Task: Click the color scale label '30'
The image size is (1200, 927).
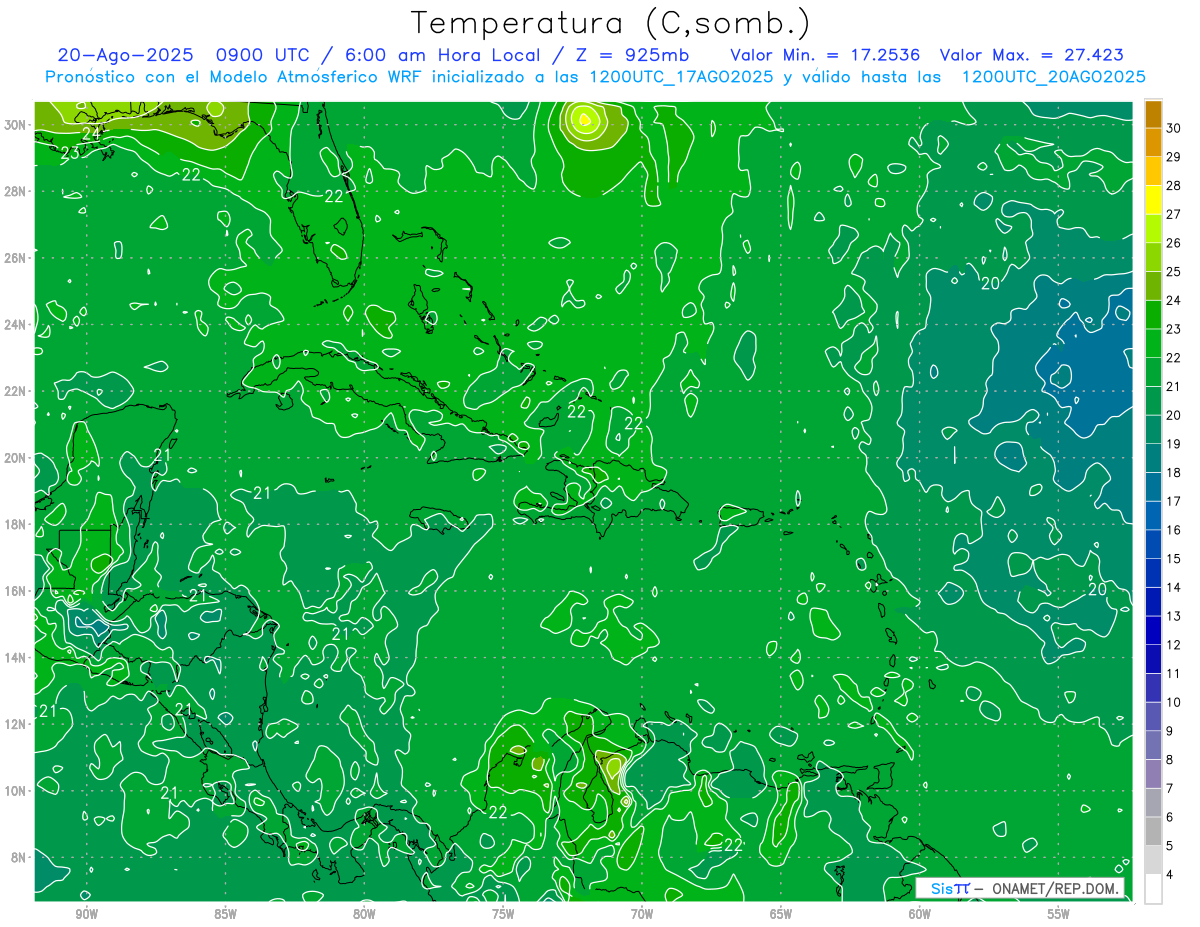Action: [1174, 129]
